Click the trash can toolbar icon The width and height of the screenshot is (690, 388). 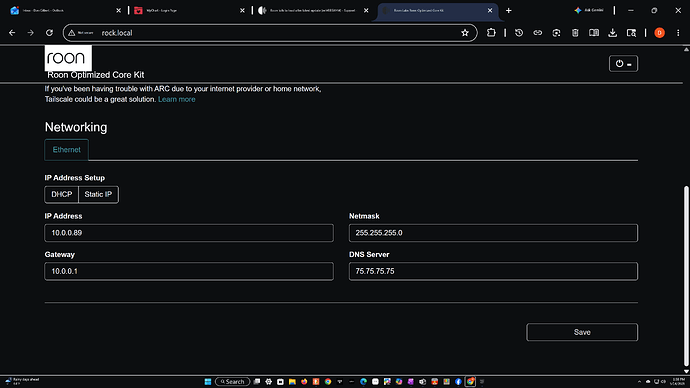[575, 33]
